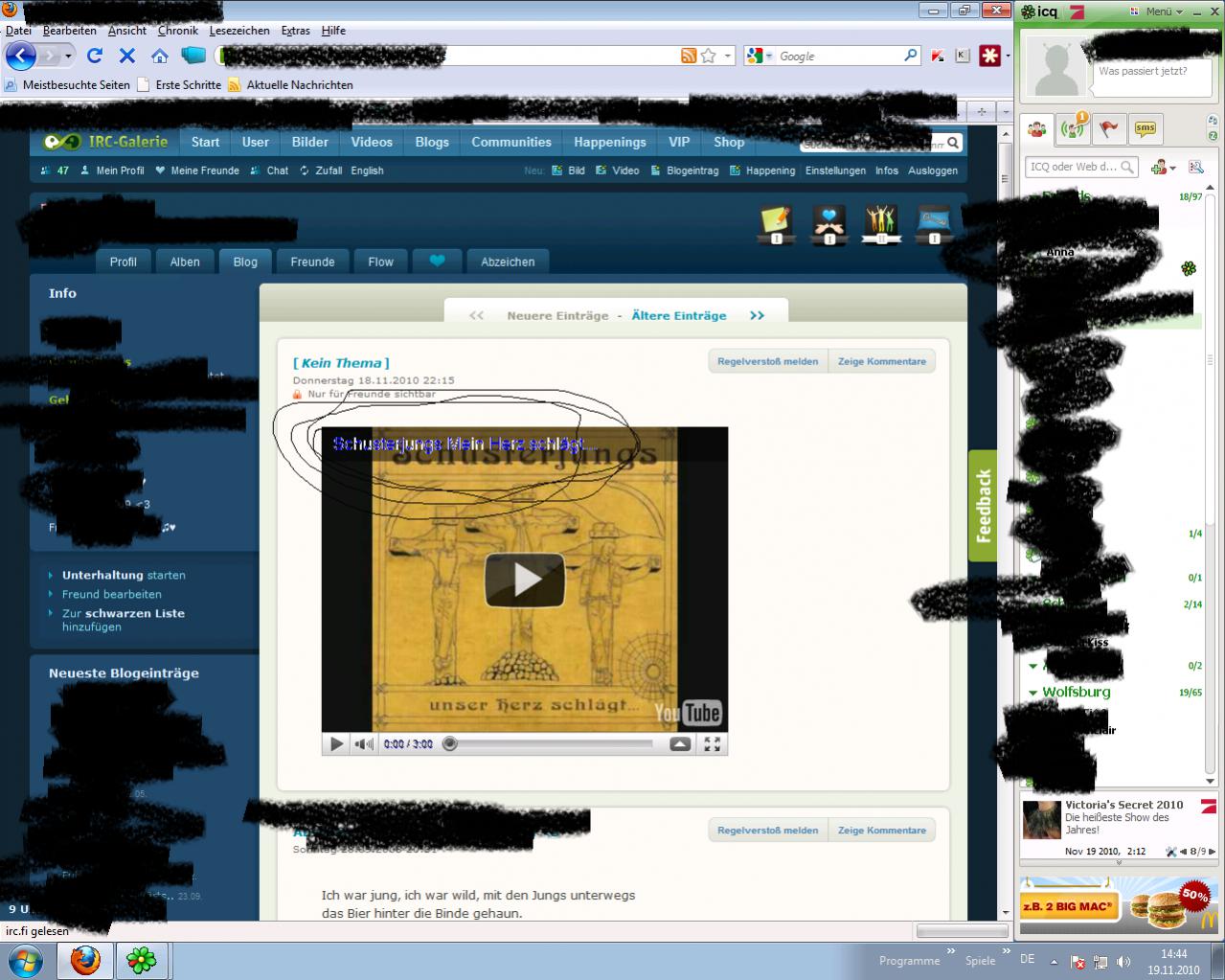Viewport: 1225px width, 980px height.
Task: Click the ICQ contact search field
Action: pos(1081,167)
